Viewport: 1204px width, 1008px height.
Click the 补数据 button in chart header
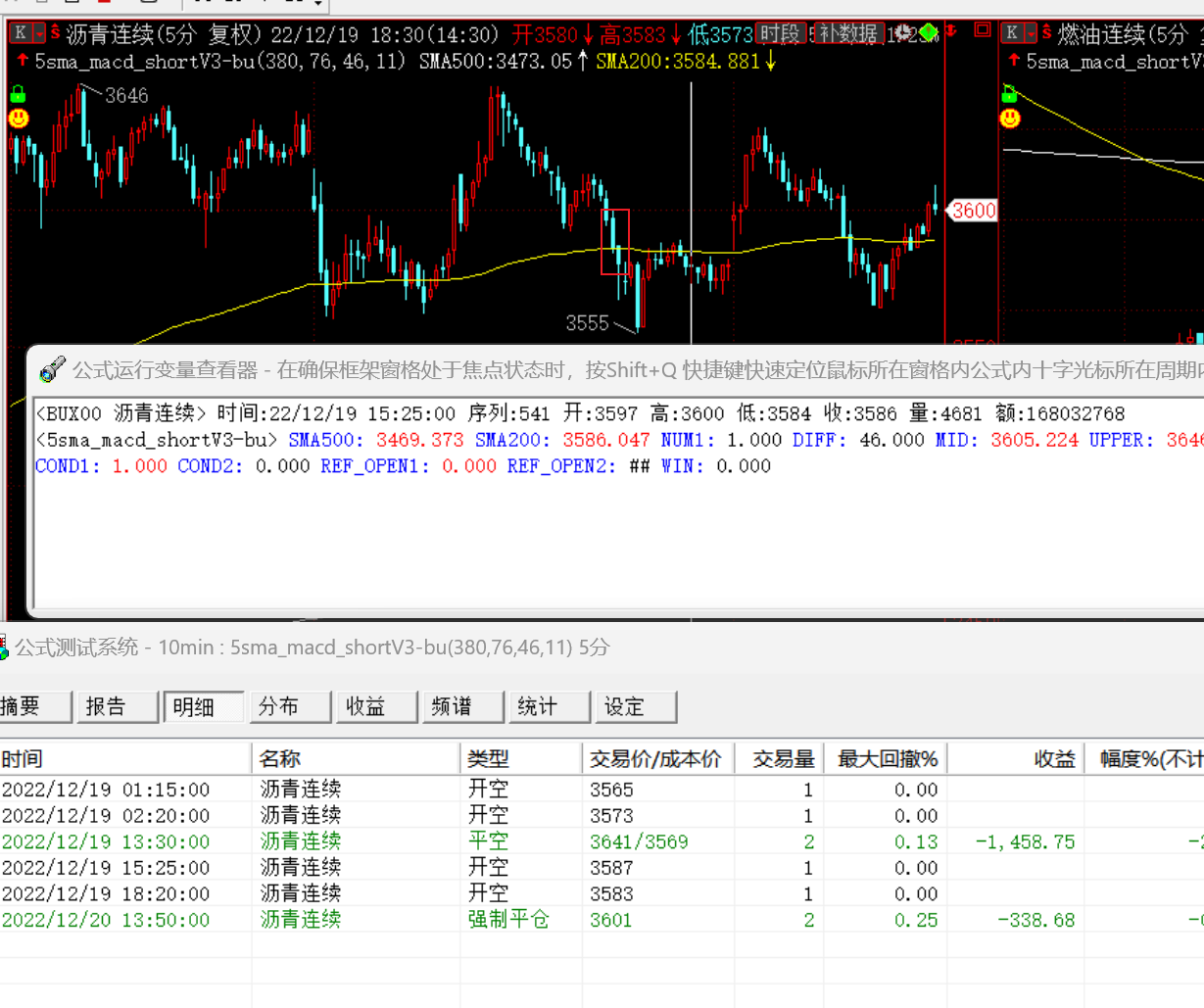pos(848,33)
